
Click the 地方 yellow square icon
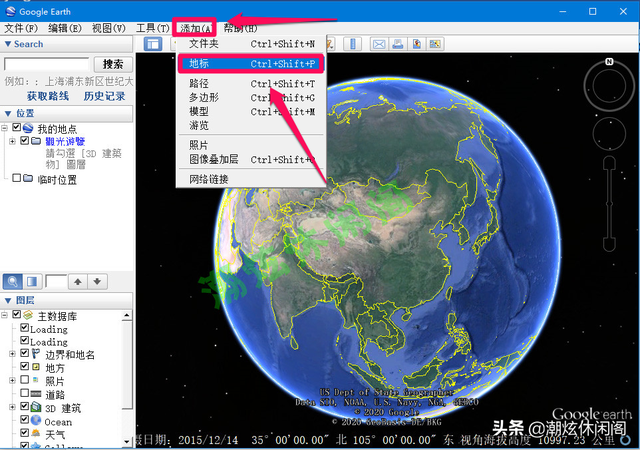point(36,367)
